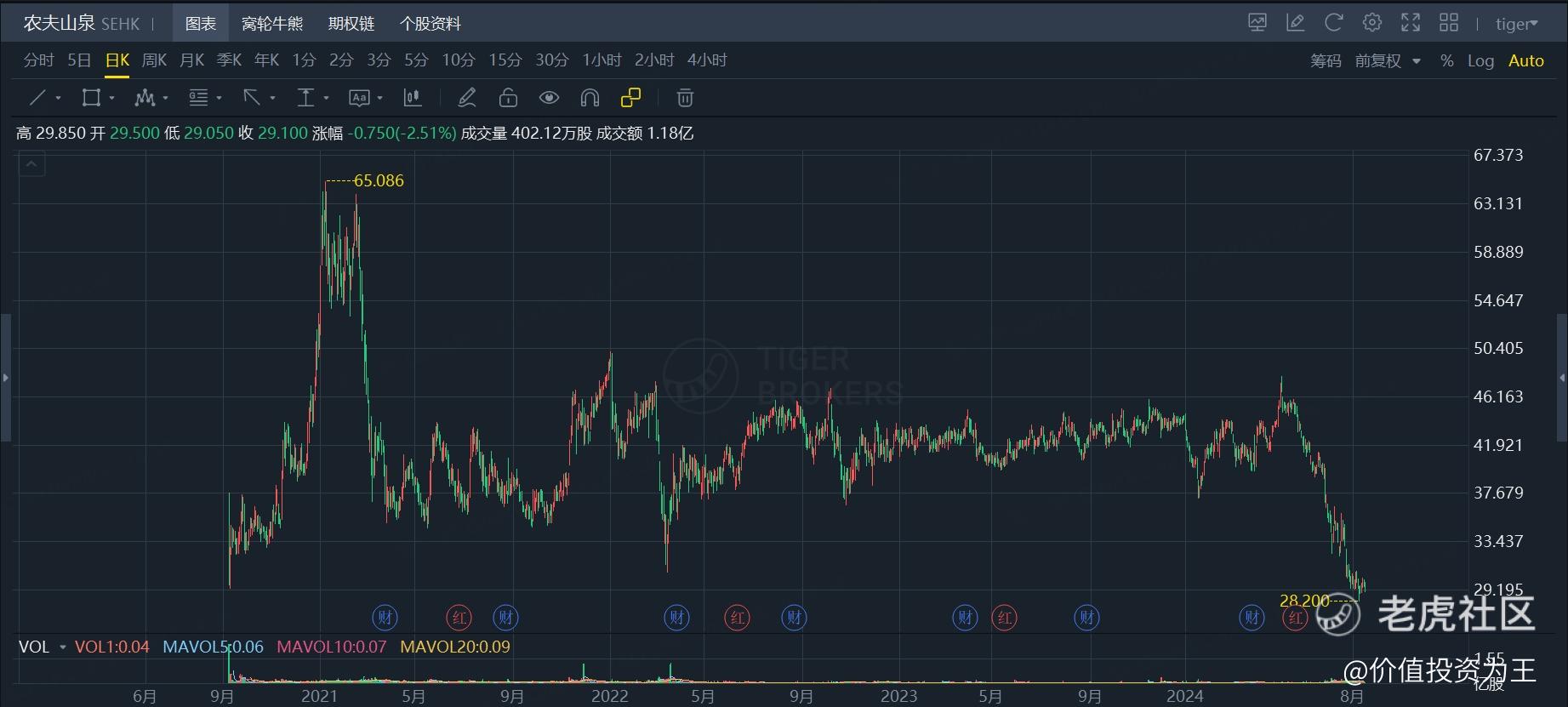Click the 红 dividend marker before 9月 2021

[459, 618]
